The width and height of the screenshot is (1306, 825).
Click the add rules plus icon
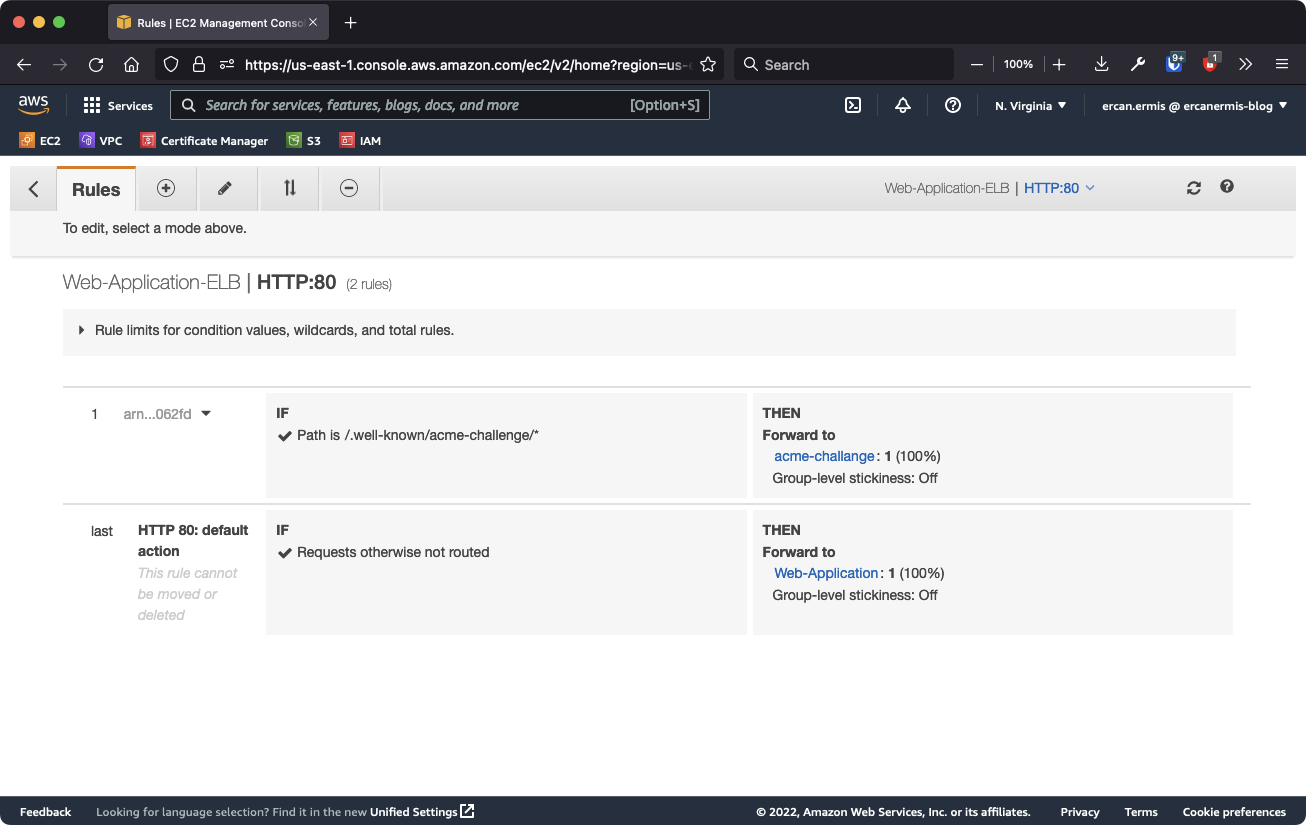[166, 188]
